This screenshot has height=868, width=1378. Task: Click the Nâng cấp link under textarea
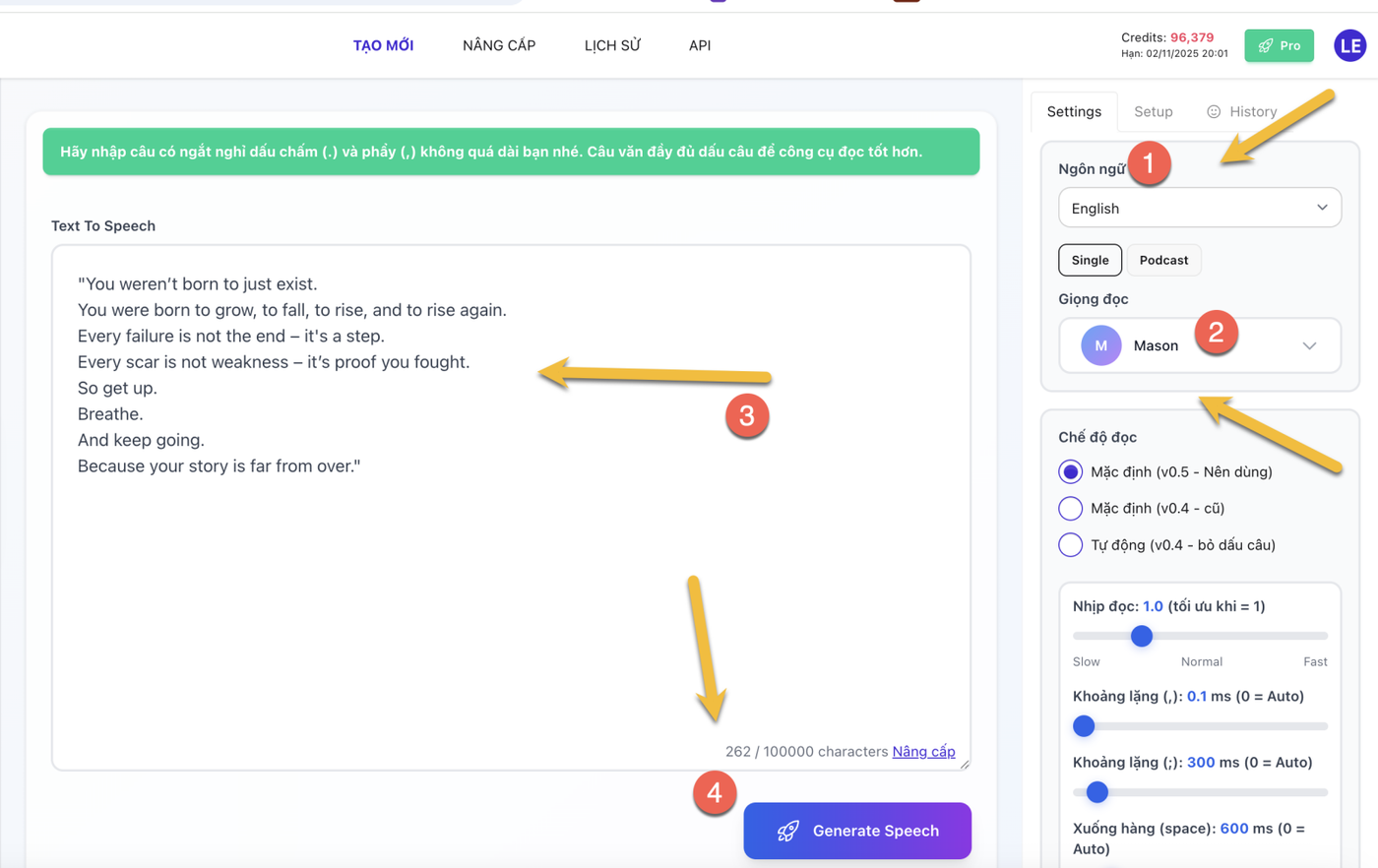(x=923, y=751)
